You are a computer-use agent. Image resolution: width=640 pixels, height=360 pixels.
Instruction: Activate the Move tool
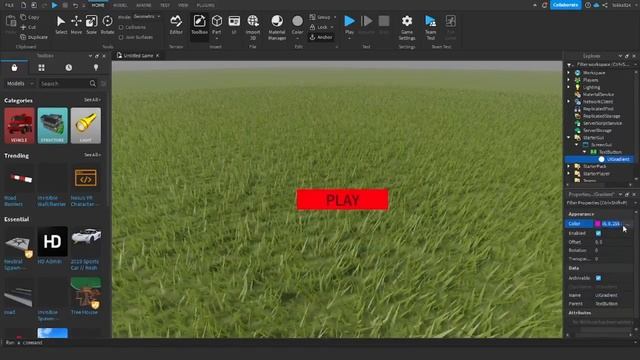click(76, 24)
